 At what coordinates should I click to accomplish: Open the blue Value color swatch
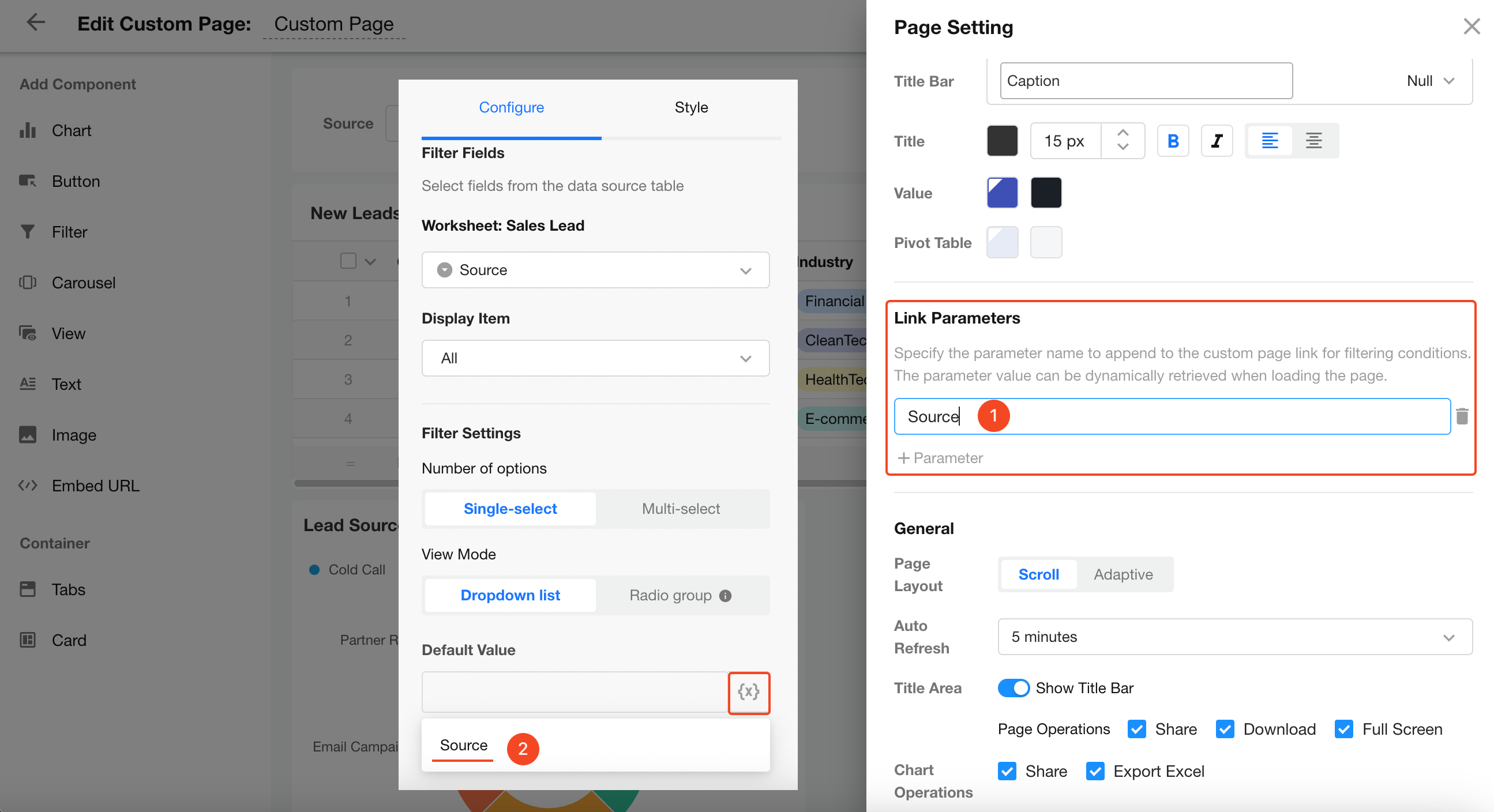(1002, 193)
